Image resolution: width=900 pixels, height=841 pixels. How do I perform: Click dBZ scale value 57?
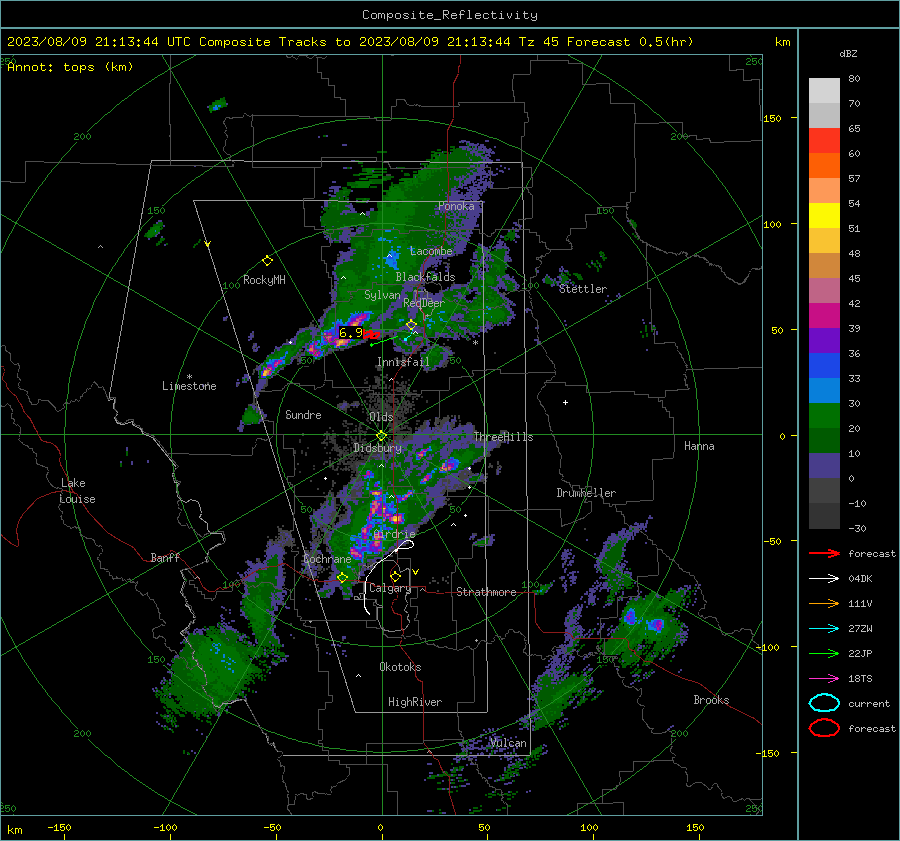854,179
